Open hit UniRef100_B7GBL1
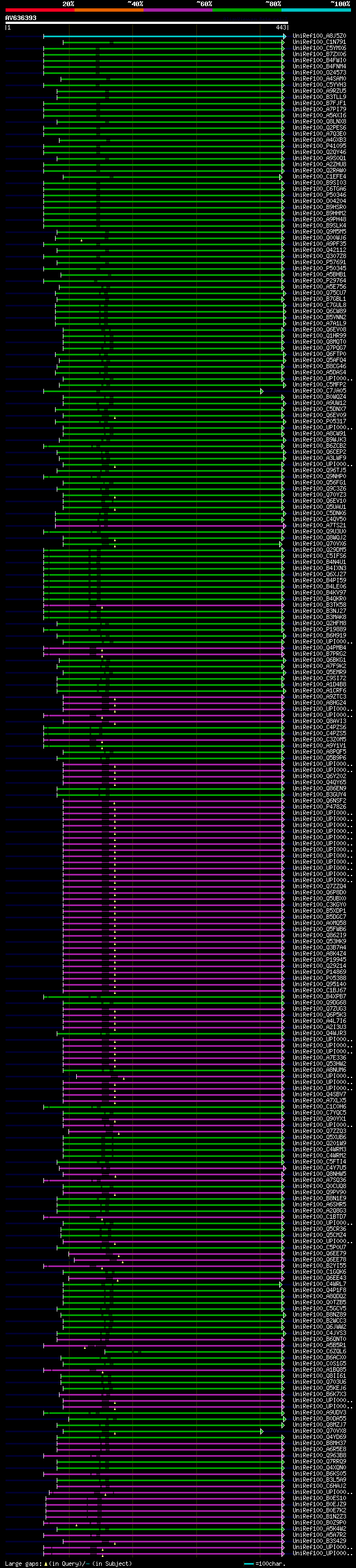The image size is (356, 1568). pos(319,299)
